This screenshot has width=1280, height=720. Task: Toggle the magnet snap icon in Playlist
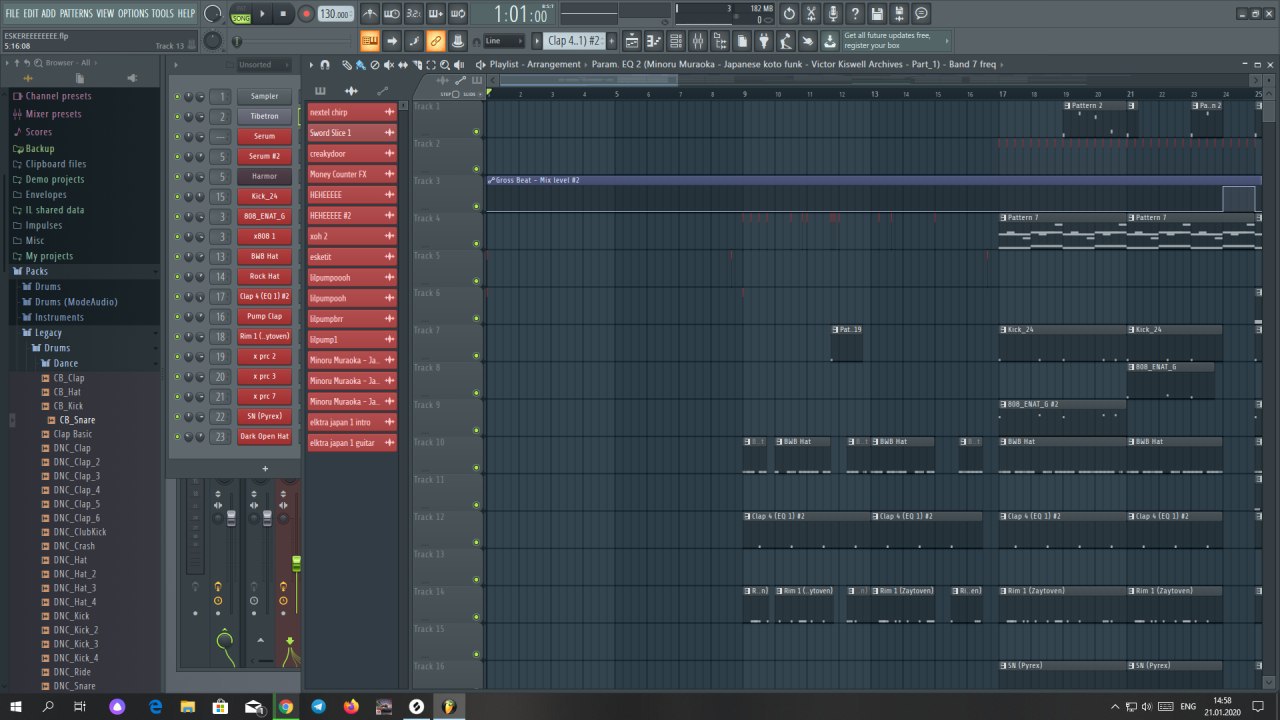click(325, 64)
